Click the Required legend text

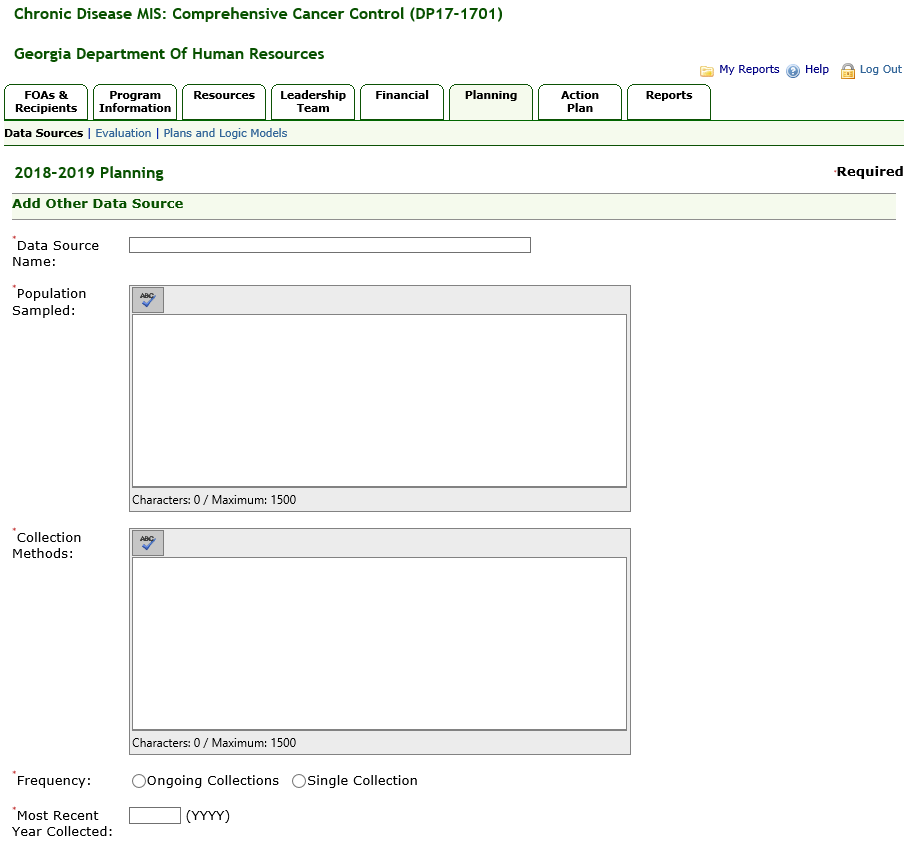click(869, 172)
